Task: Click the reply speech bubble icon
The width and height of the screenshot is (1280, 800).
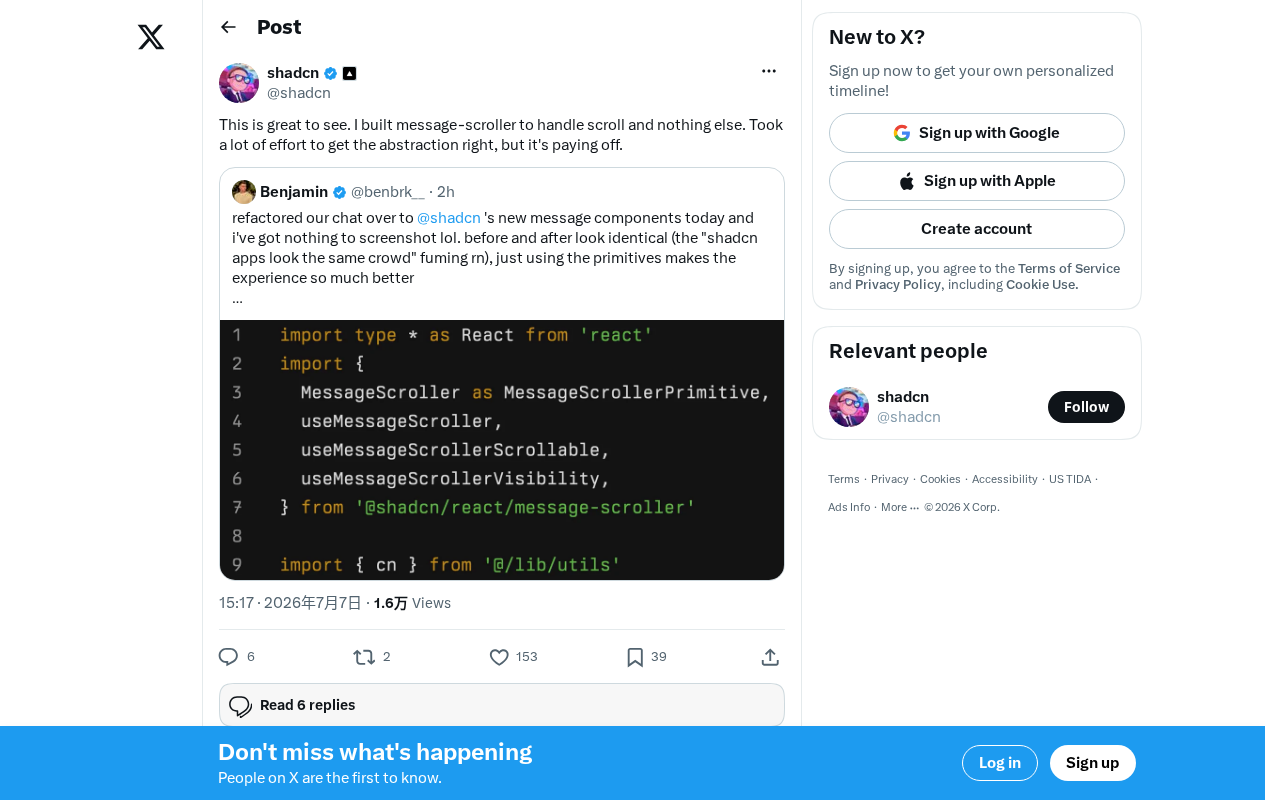Action: point(228,657)
